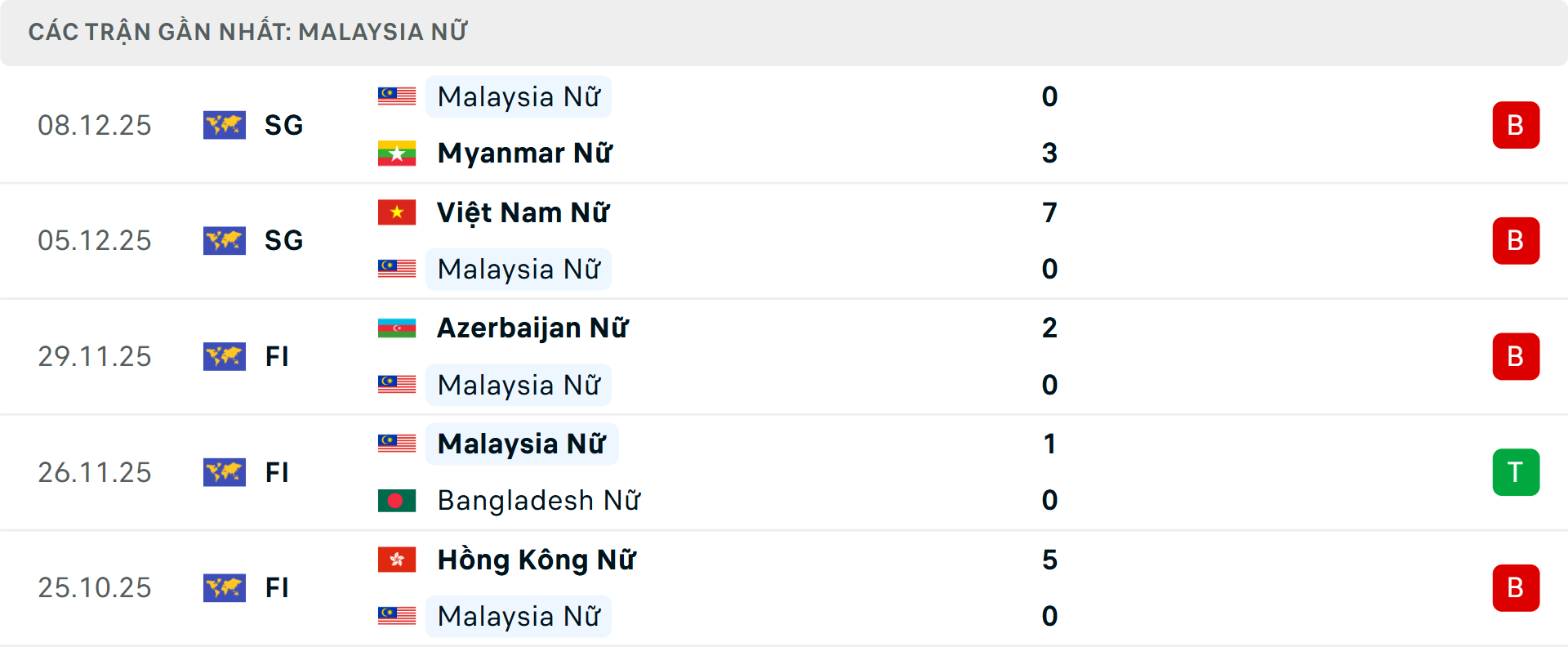The width and height of the screenshot is (1568, 647).
Task: Click the Bangladesh flag icon
Action: [x=397, y=501]
